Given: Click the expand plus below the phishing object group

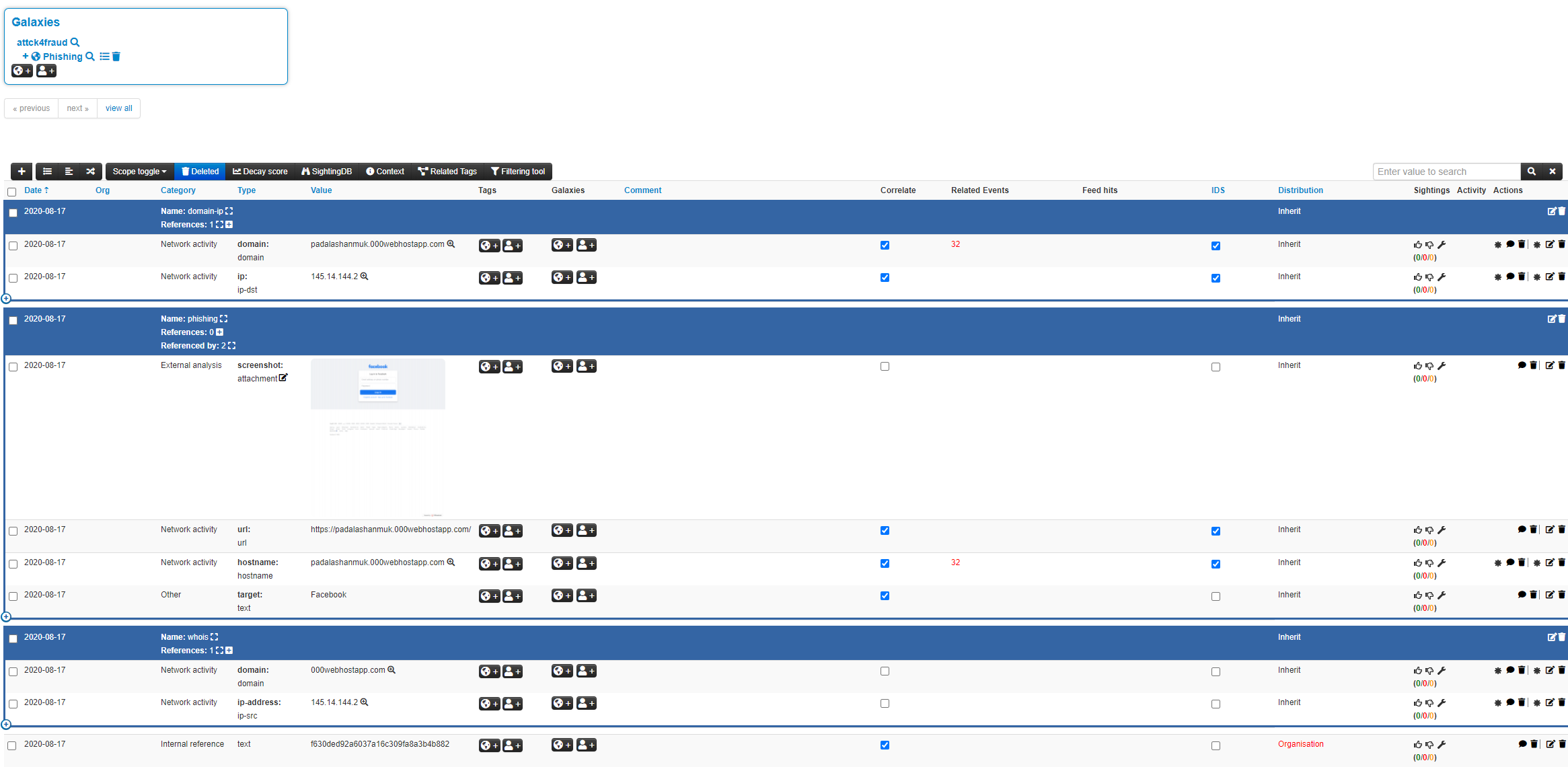Looking at the screenshot, I should (x=7, y=617).
